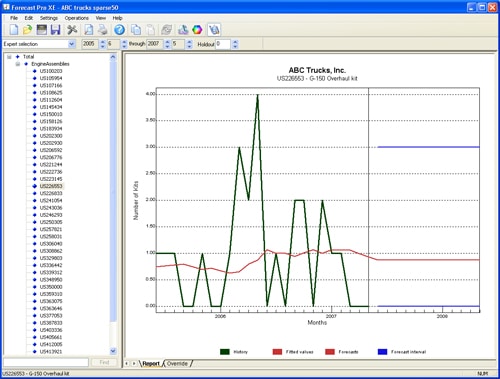Click the New project icon

coord(14,30)
